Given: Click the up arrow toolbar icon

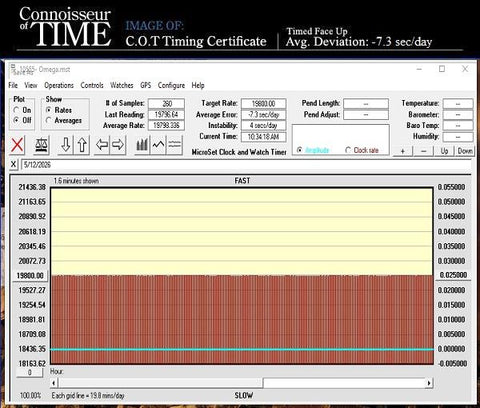Looking at the screenshot, I should pos(82,145).
